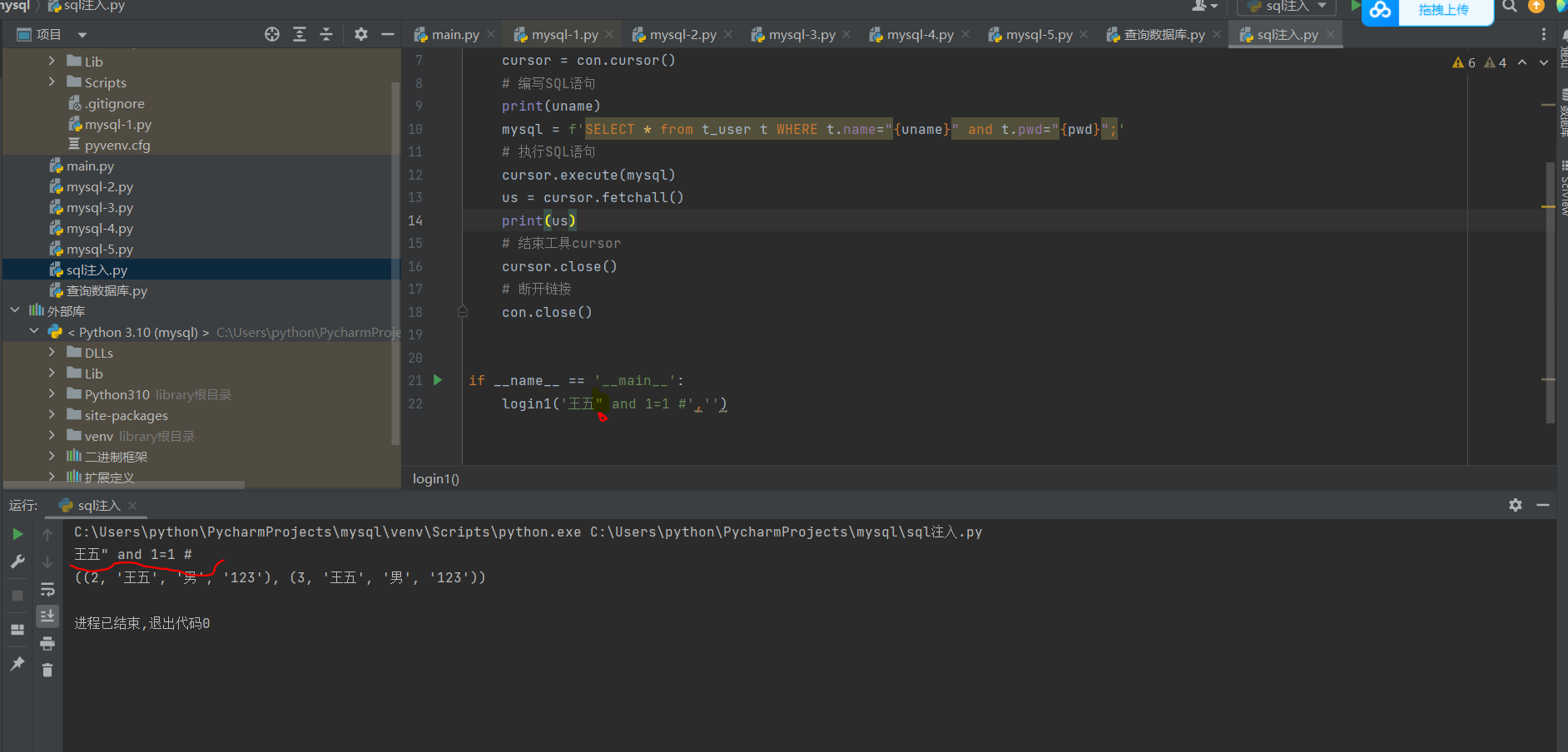Viewport: 1568px width, 752px height.
Task: Click the wrench run settings icon
Action: point(17,562)
